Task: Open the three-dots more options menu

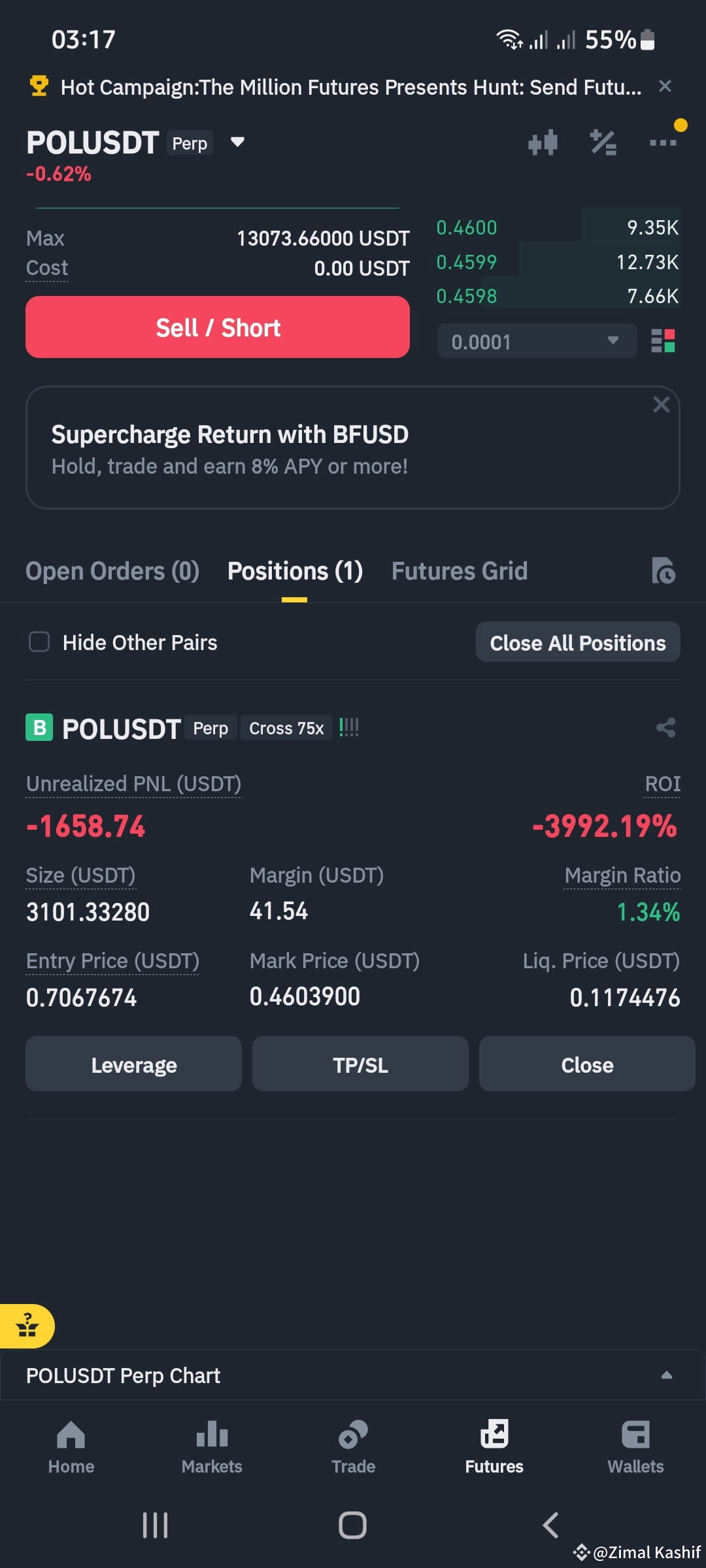Action: 663,142
